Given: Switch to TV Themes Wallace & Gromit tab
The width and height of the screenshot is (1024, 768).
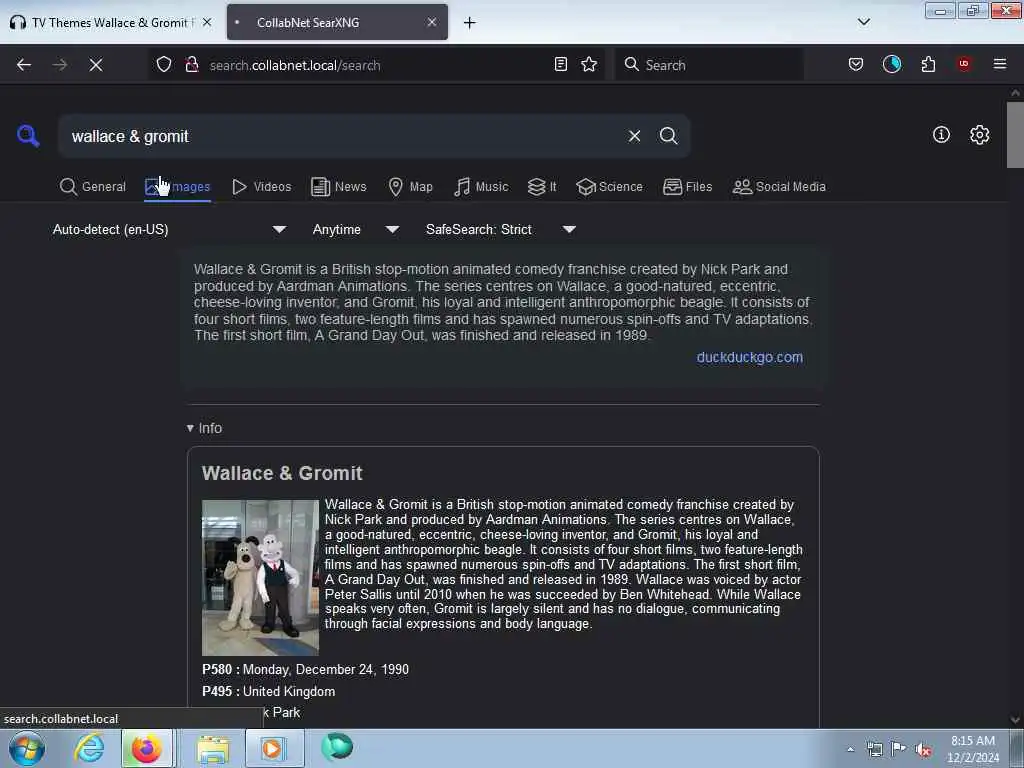Looking at the screenshot, I should tap(111, 22).
